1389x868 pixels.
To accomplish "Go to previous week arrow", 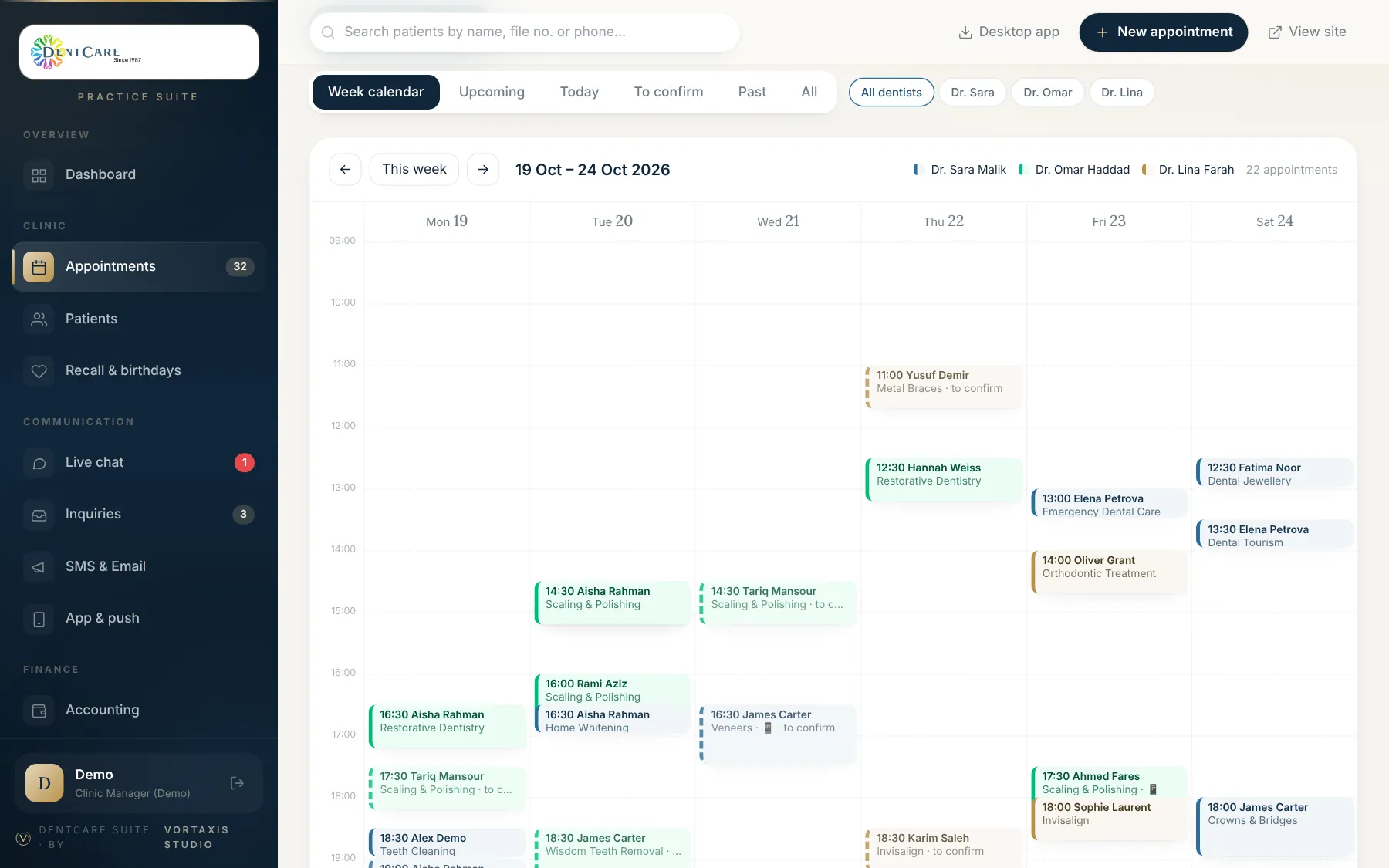I will pos(345,170).
